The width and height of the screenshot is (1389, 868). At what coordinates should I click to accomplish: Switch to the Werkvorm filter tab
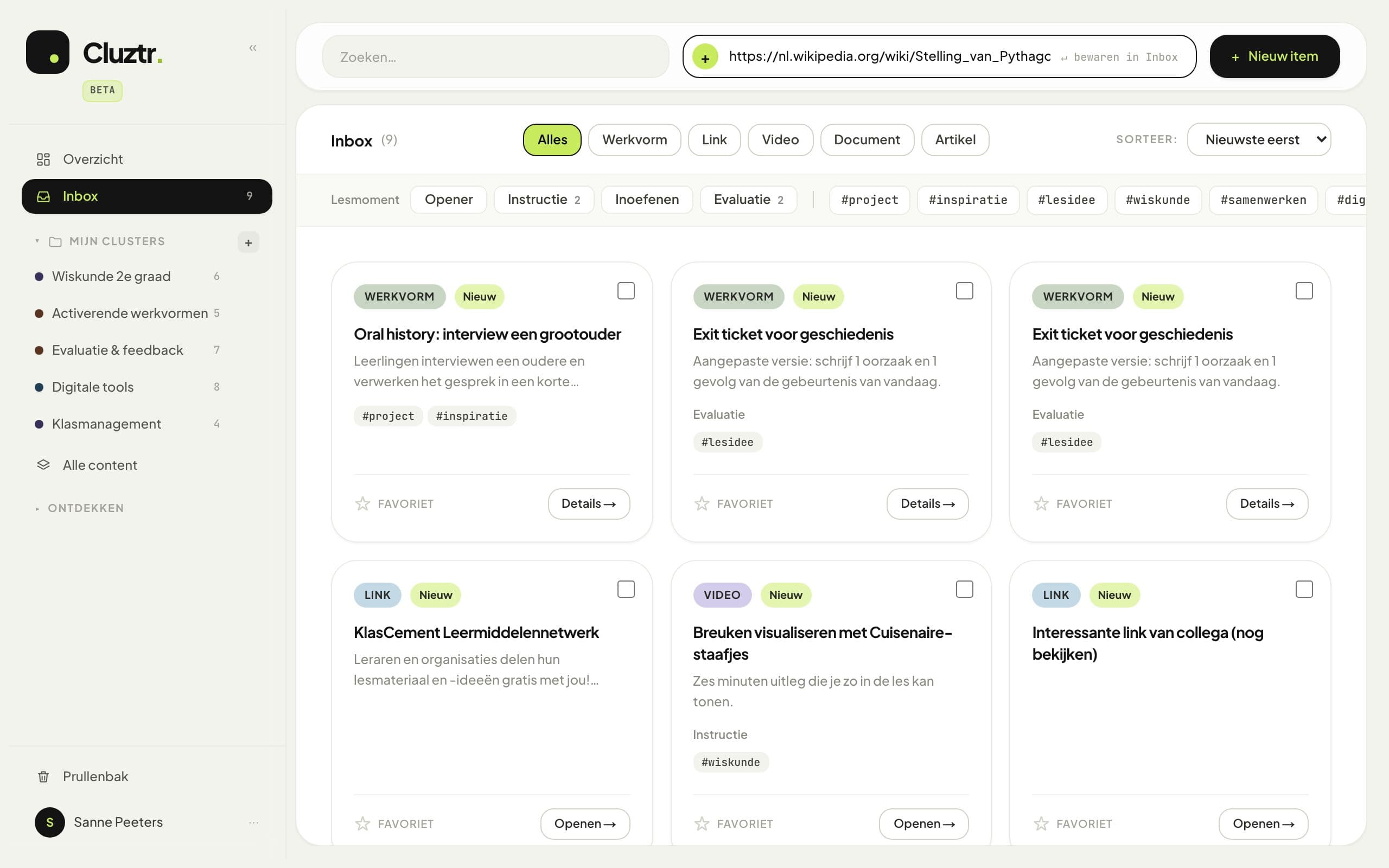pos(634,140)
